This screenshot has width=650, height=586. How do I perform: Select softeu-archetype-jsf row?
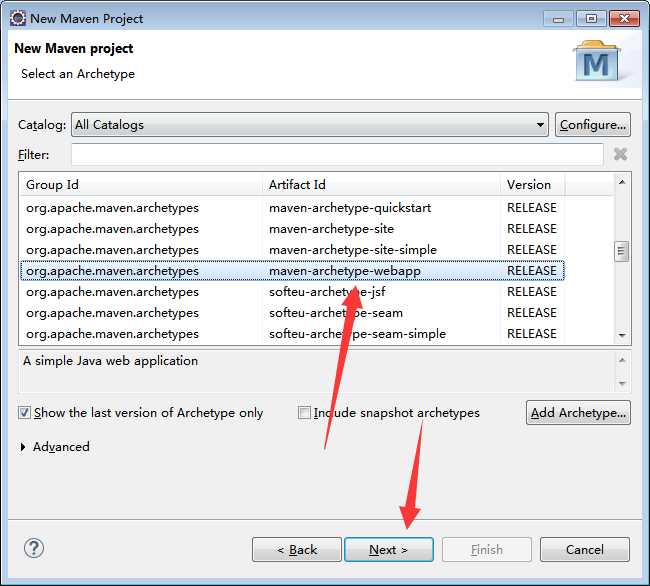[292, 292]
